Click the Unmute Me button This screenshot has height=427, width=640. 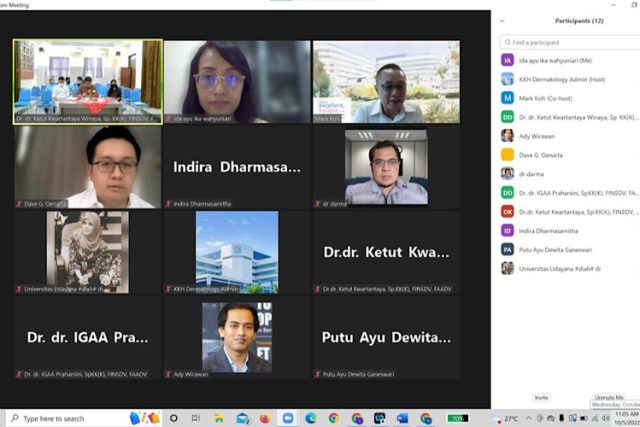click(x=609, y=397)
